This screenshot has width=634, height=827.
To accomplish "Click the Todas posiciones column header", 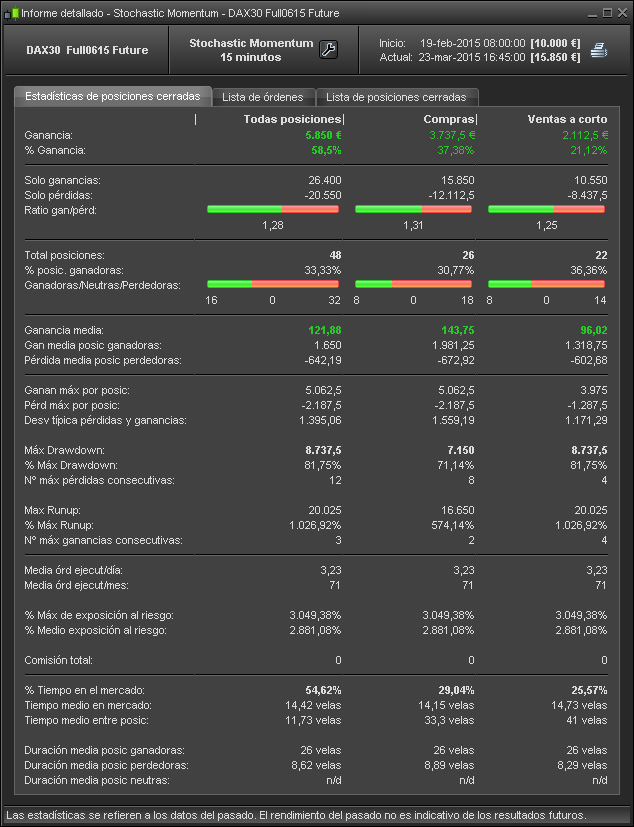I will 292,119.
